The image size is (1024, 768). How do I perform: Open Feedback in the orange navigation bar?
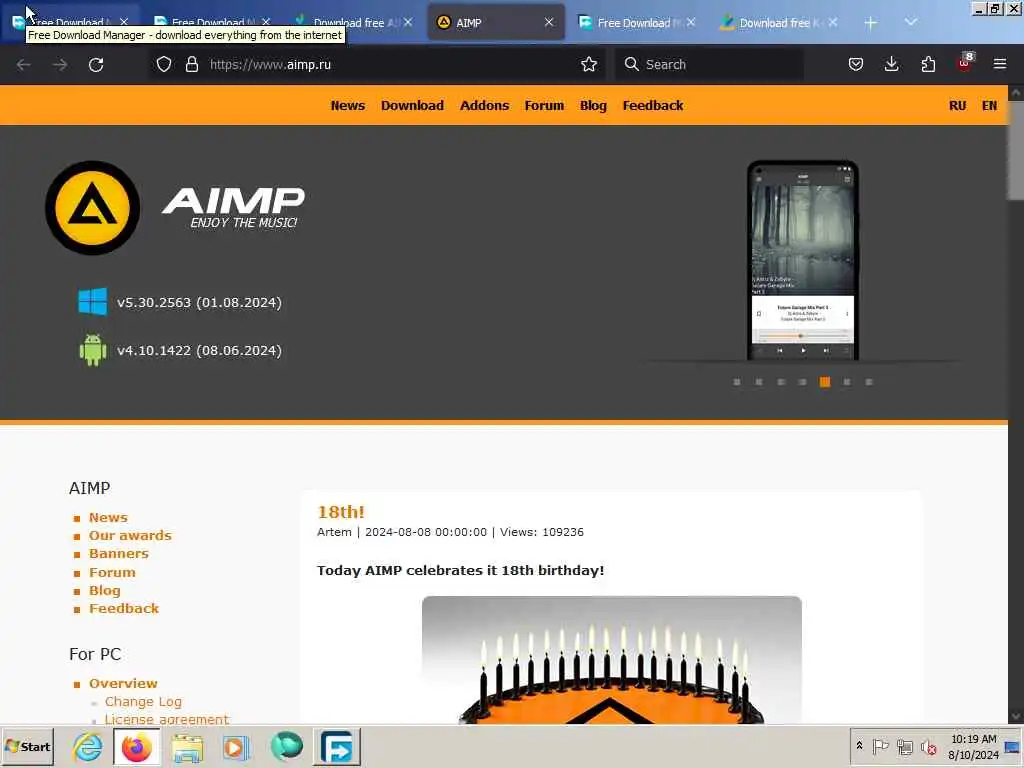click(x=652, y=105)
